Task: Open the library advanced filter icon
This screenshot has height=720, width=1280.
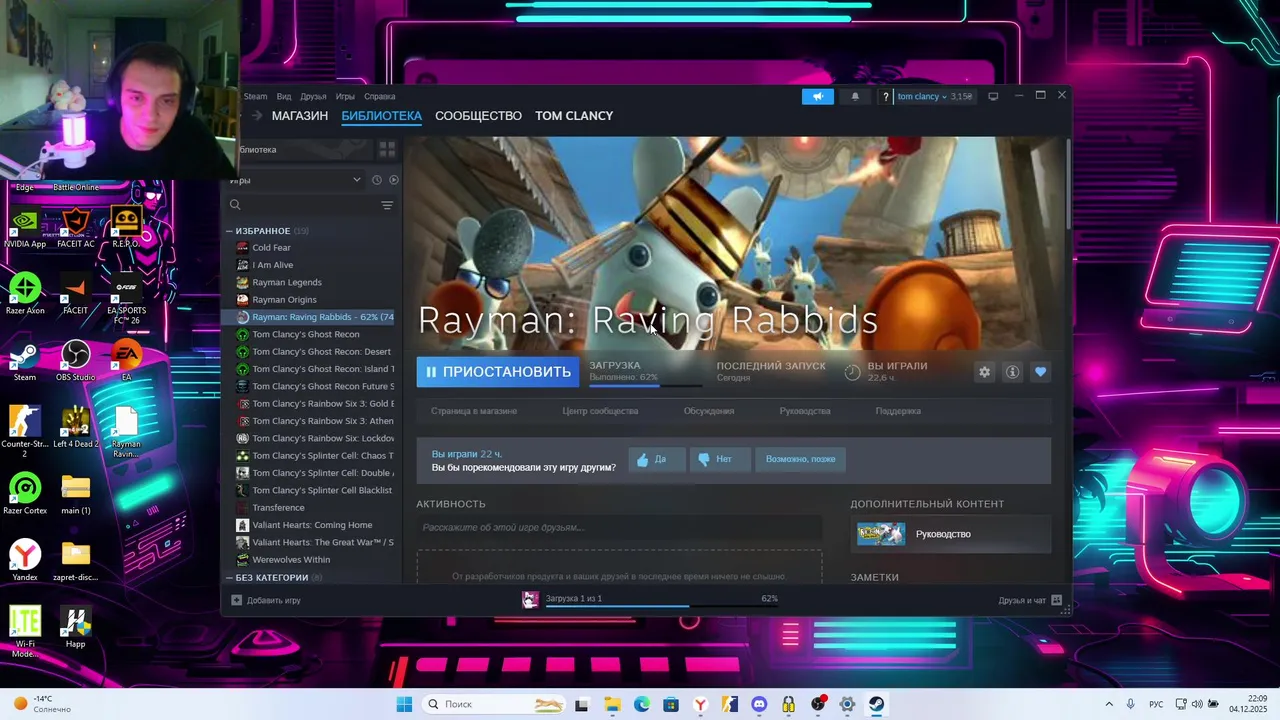Action: point(387,205)
